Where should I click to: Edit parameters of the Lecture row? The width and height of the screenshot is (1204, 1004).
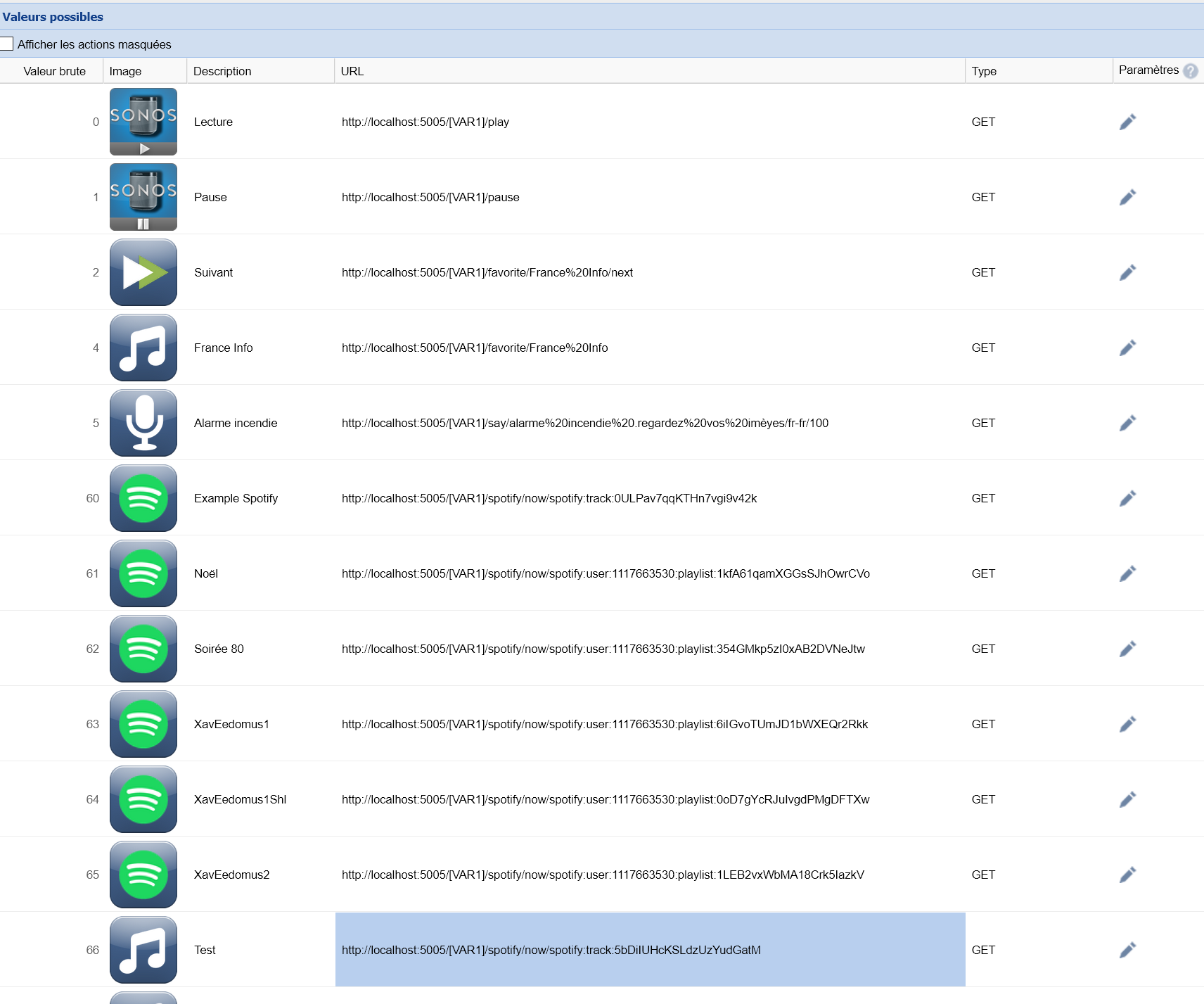tap(1127, 122)
